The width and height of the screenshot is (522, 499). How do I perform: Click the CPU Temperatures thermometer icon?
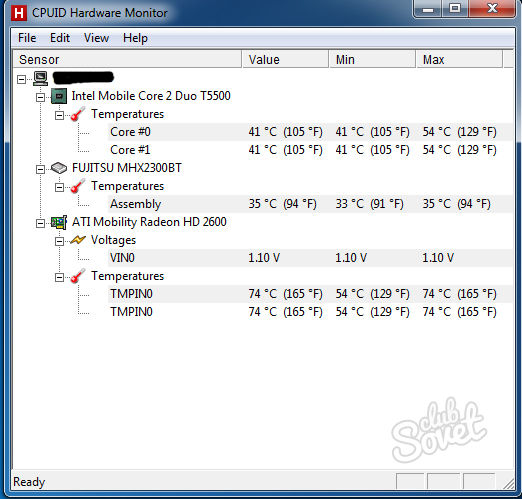(x=78, y=114)
